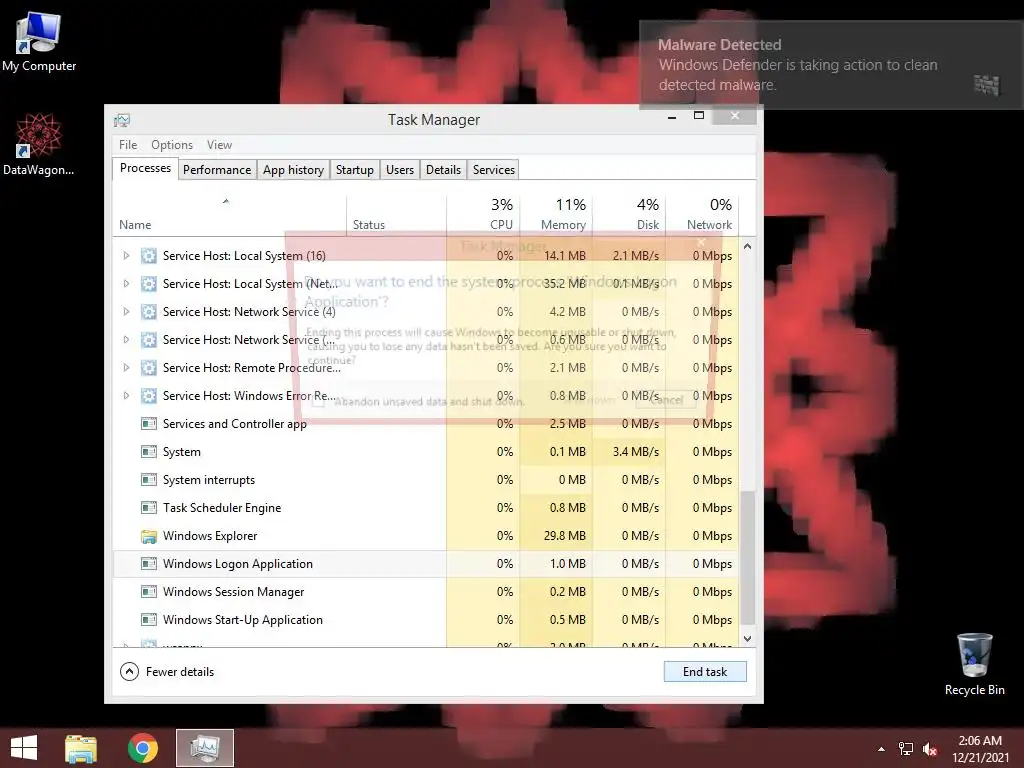Switch to the Services tab

[494, 170]
